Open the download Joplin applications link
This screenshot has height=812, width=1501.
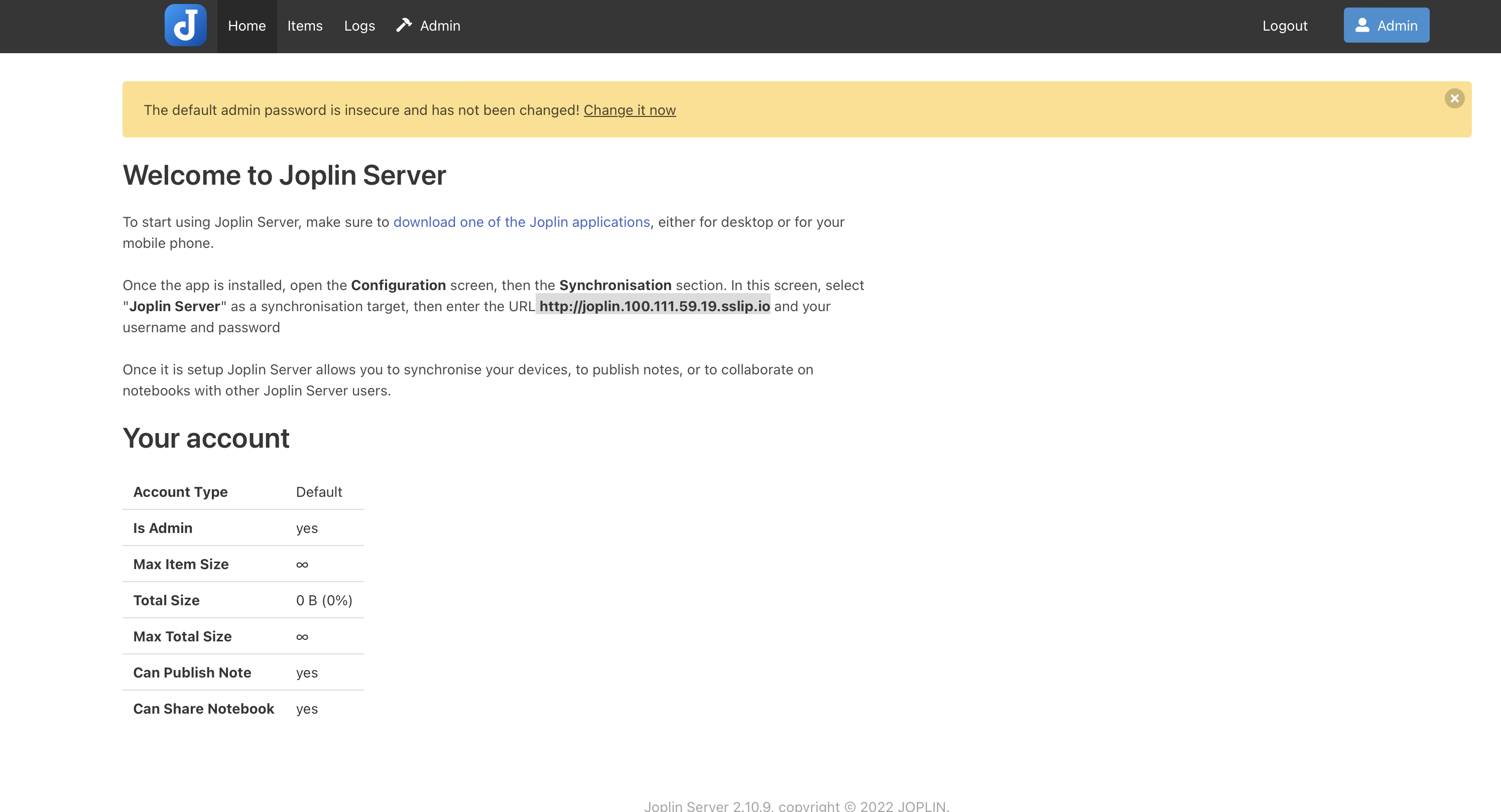pyautogui.click(x=522, y=222)
